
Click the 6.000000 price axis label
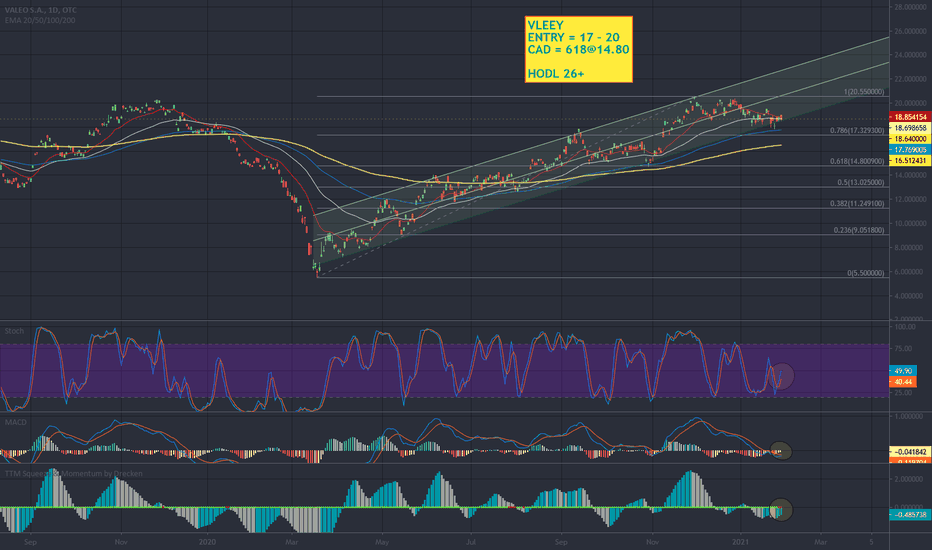(x=910, y=272)
